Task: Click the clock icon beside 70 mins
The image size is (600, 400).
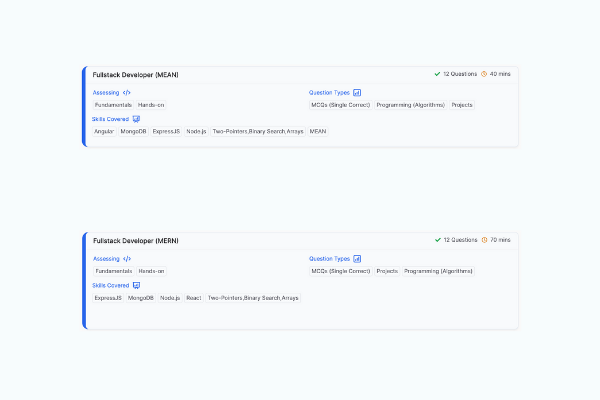Action: (x=485, y=240)
